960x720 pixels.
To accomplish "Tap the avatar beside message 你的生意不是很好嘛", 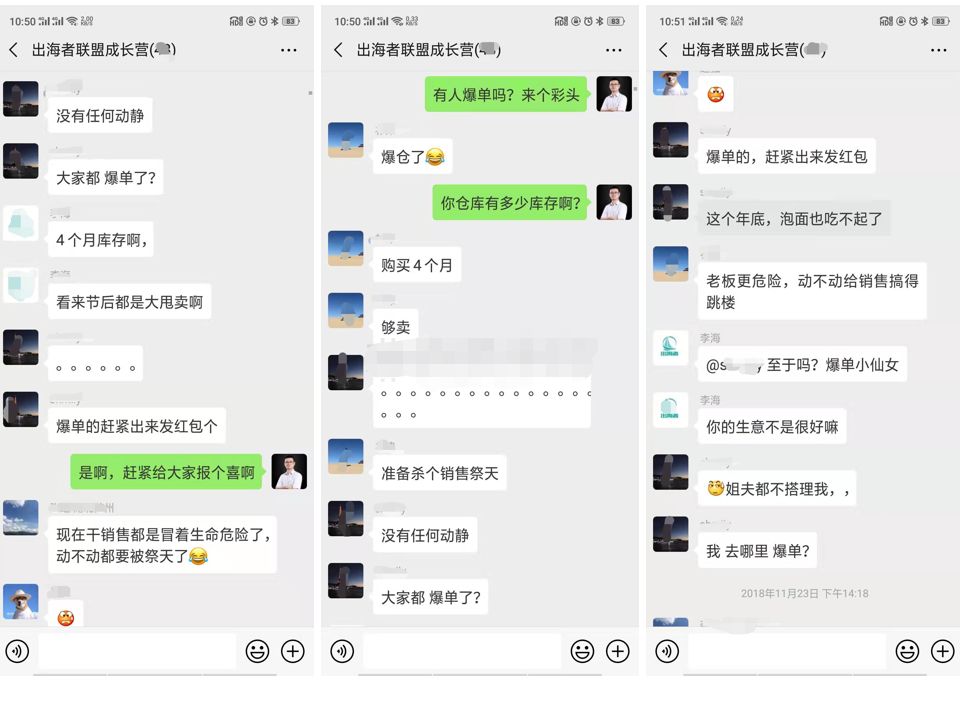I will (670, 410).
